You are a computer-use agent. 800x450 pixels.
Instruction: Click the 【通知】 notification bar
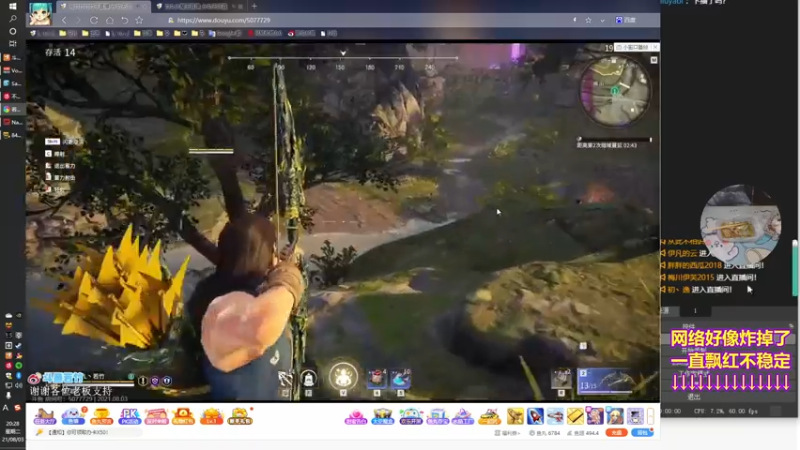pyautogui.click(x=89, y=432)
